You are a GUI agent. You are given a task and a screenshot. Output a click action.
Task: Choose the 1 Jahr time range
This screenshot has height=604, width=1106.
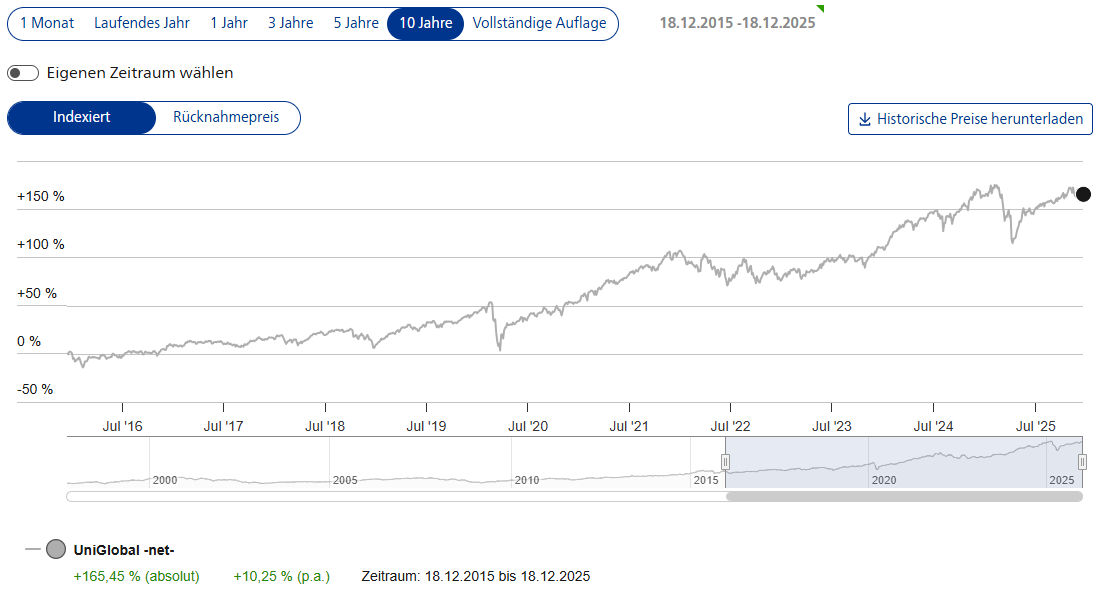click(229, 23)
